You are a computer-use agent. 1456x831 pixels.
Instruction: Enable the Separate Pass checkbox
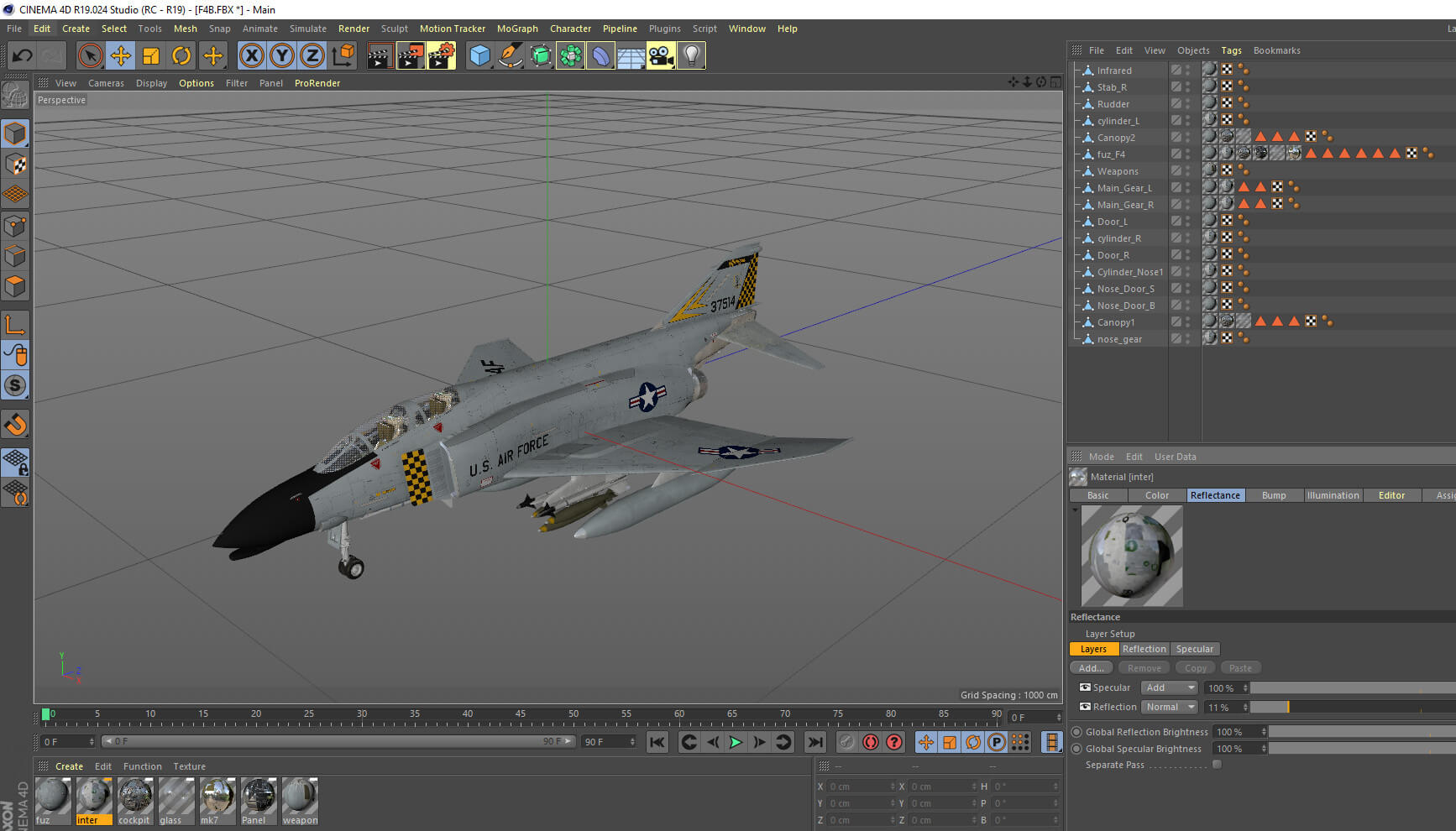click(x=1217, y=765)
